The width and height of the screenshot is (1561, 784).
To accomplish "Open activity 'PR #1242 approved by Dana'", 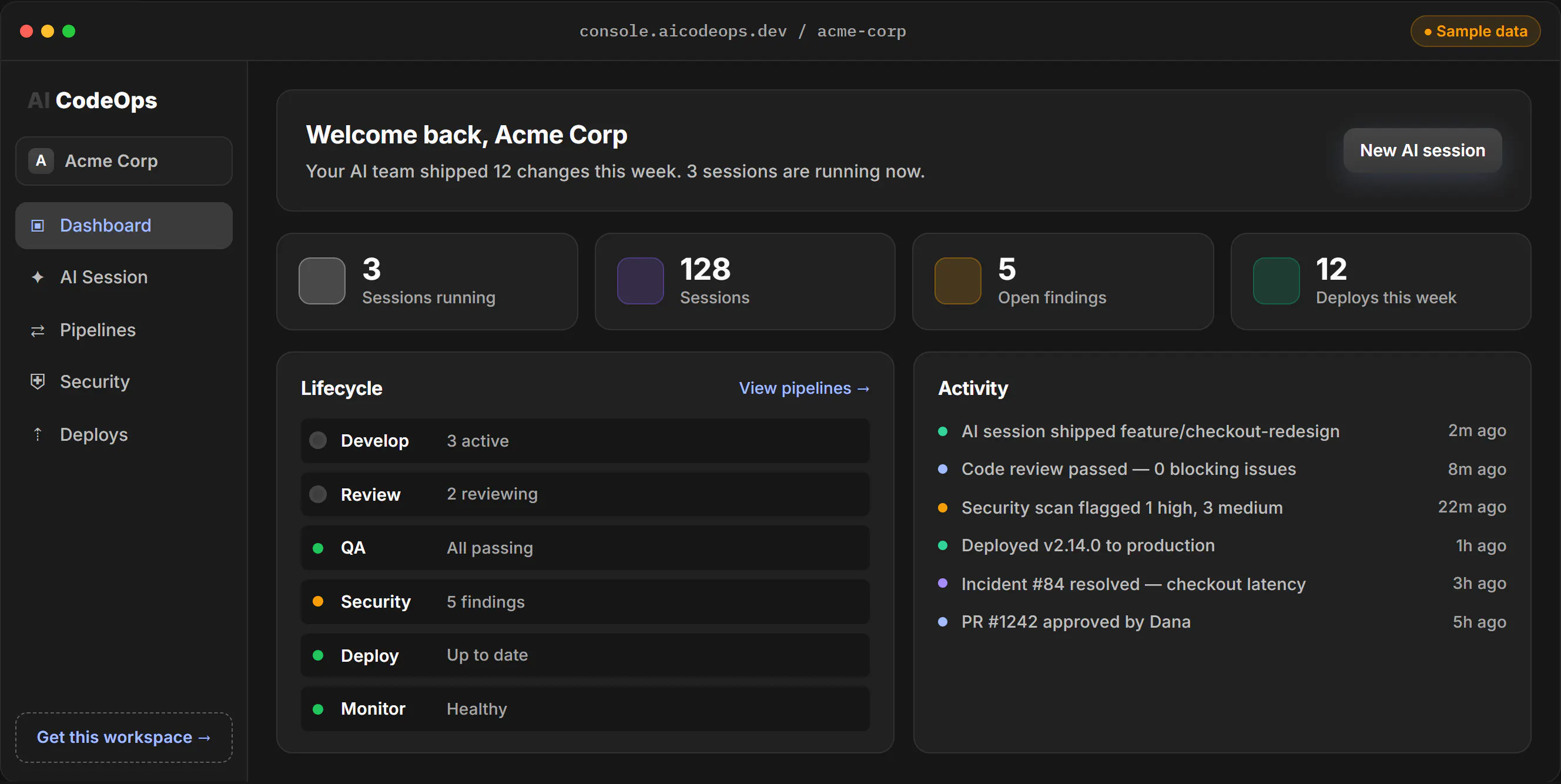I will (x=1222, y=622).
